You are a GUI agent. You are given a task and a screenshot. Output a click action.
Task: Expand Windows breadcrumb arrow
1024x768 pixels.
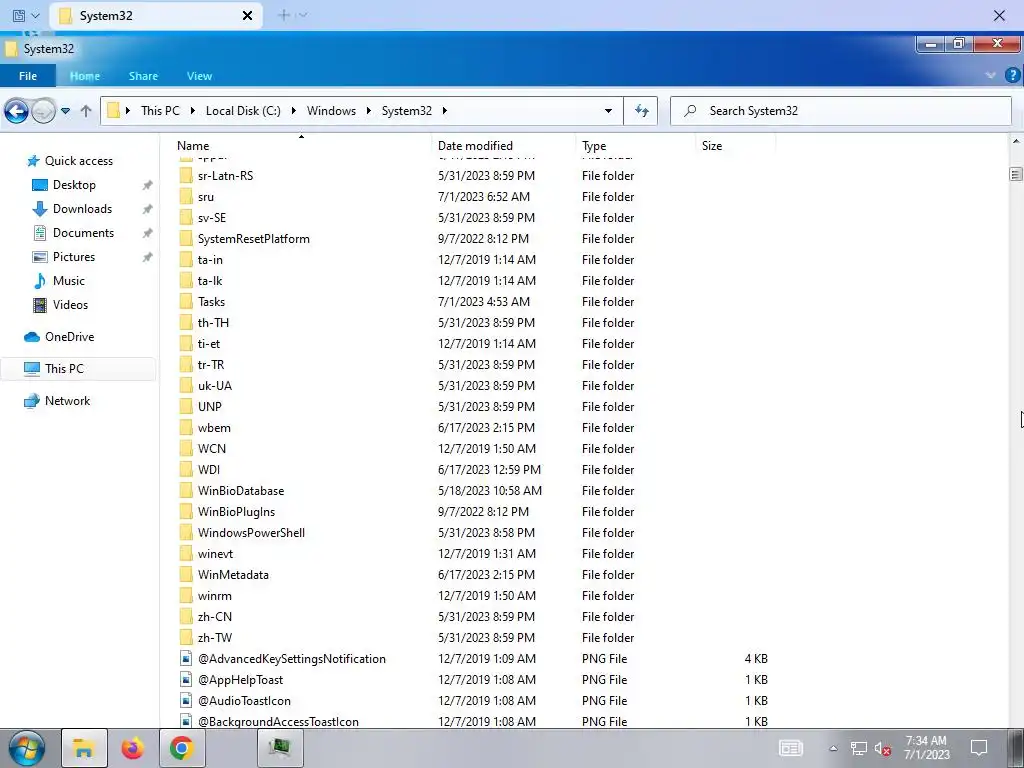coord(368,111)
